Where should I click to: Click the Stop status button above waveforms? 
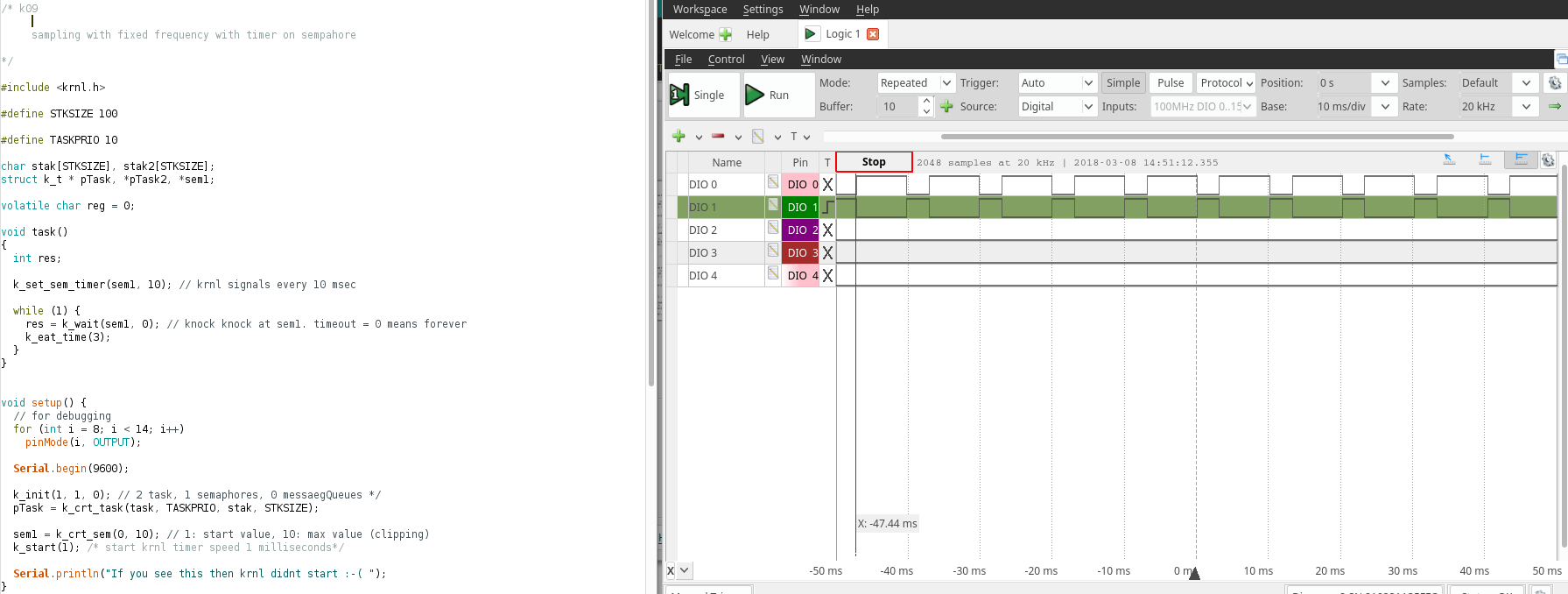click(x=874, y=162)
